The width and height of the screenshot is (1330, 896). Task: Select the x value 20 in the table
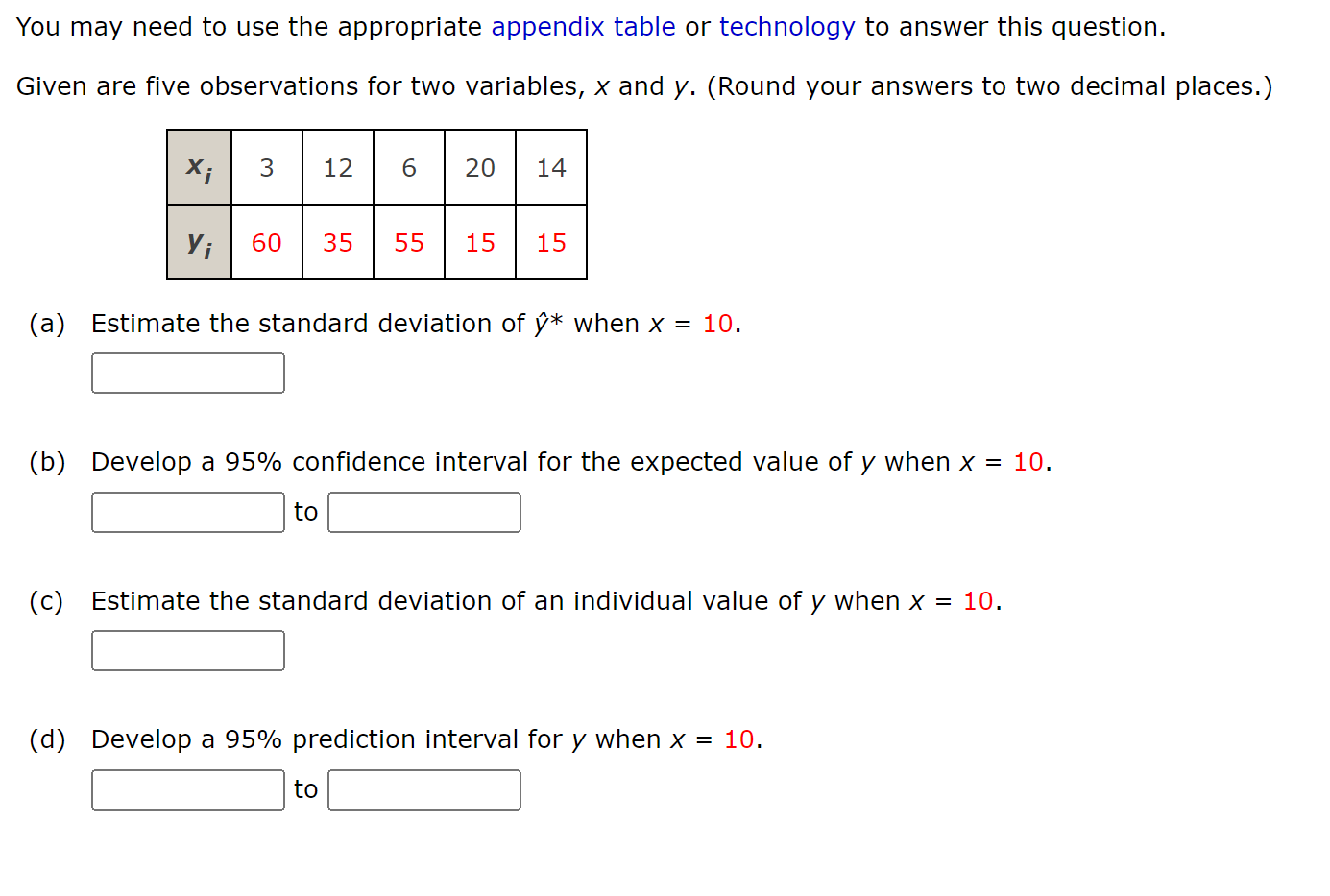click(x=479, y=167)
